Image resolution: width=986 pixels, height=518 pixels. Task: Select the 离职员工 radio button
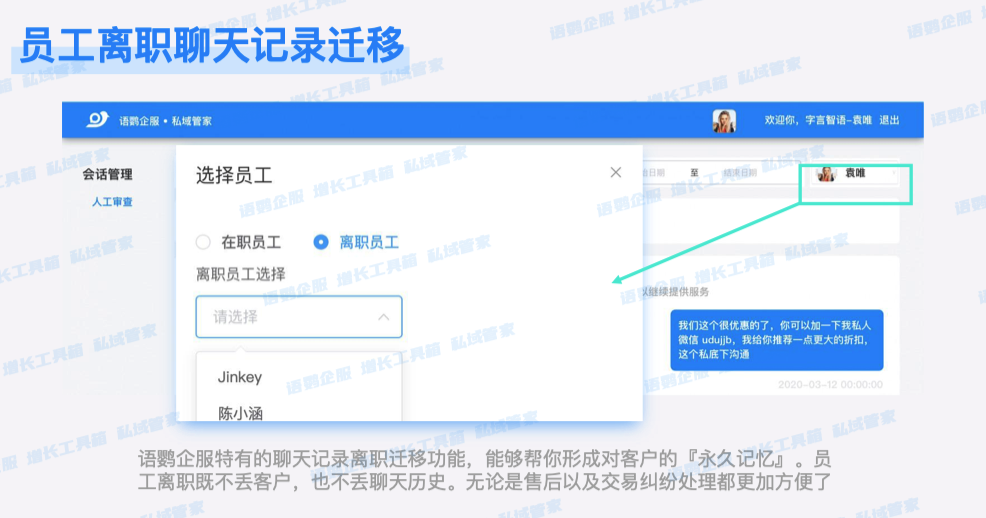click(x=321, y=242)
